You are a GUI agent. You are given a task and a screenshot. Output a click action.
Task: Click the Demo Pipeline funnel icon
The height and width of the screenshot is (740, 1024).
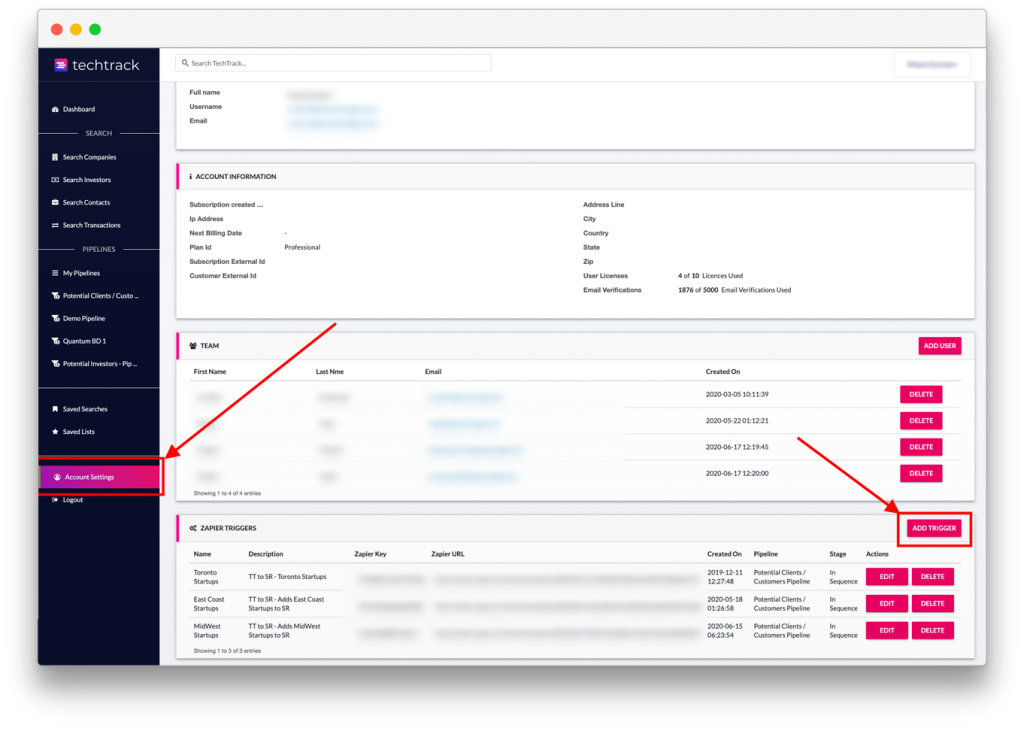tap(56, 319)
